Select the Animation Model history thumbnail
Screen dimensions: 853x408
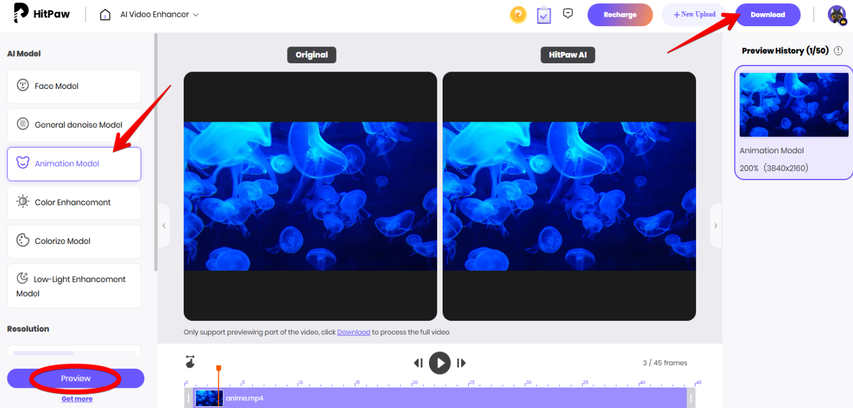click(794, 104)
